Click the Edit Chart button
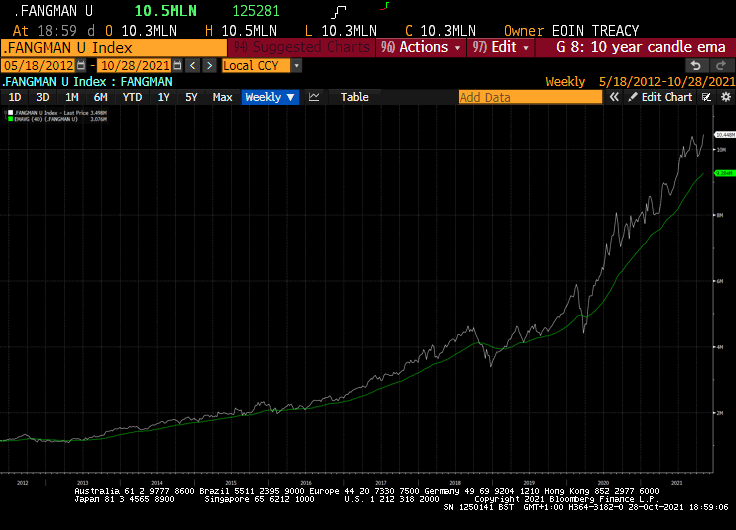The image size is (736, 530). tap(660, 97)
